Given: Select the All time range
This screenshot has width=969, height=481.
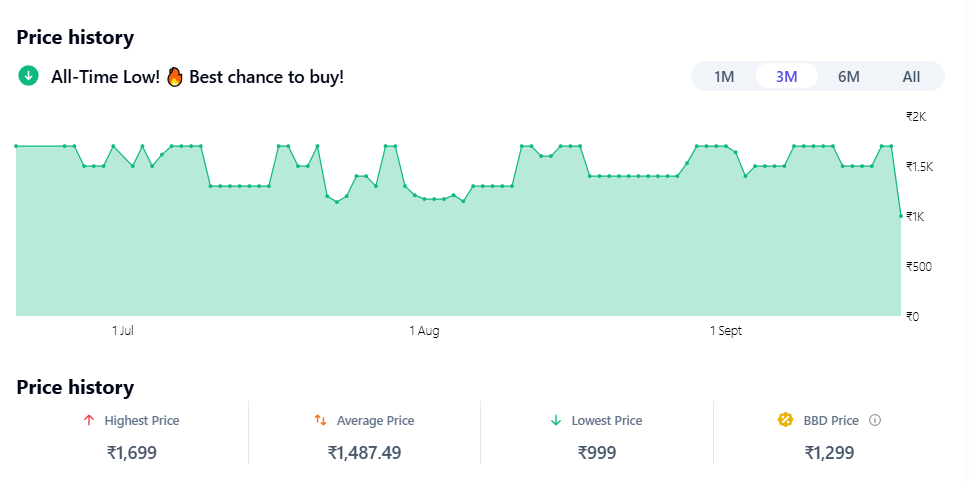Looking at the screenshot, I should 911,77.
